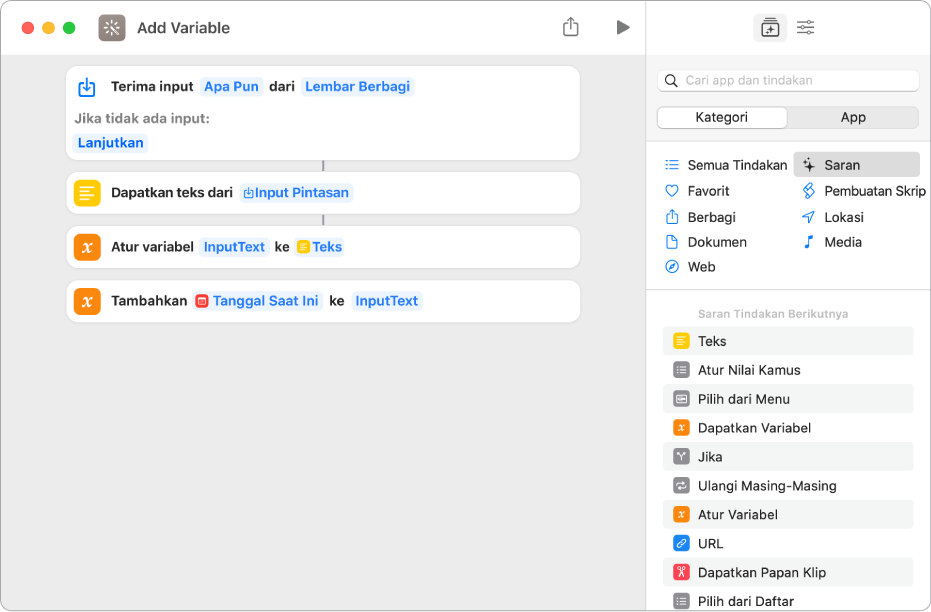Run the shortcut using the play icon

623,27
